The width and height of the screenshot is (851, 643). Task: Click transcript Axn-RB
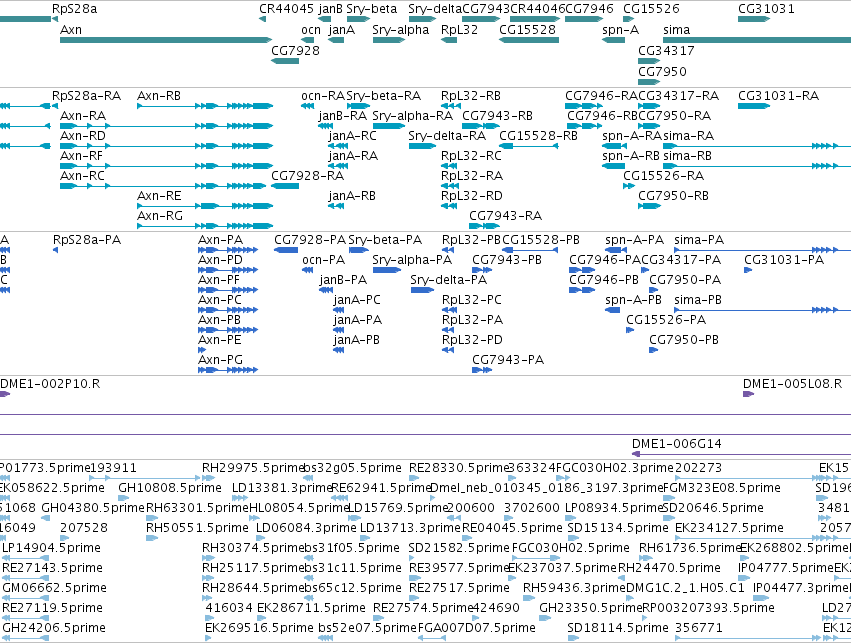205,106
